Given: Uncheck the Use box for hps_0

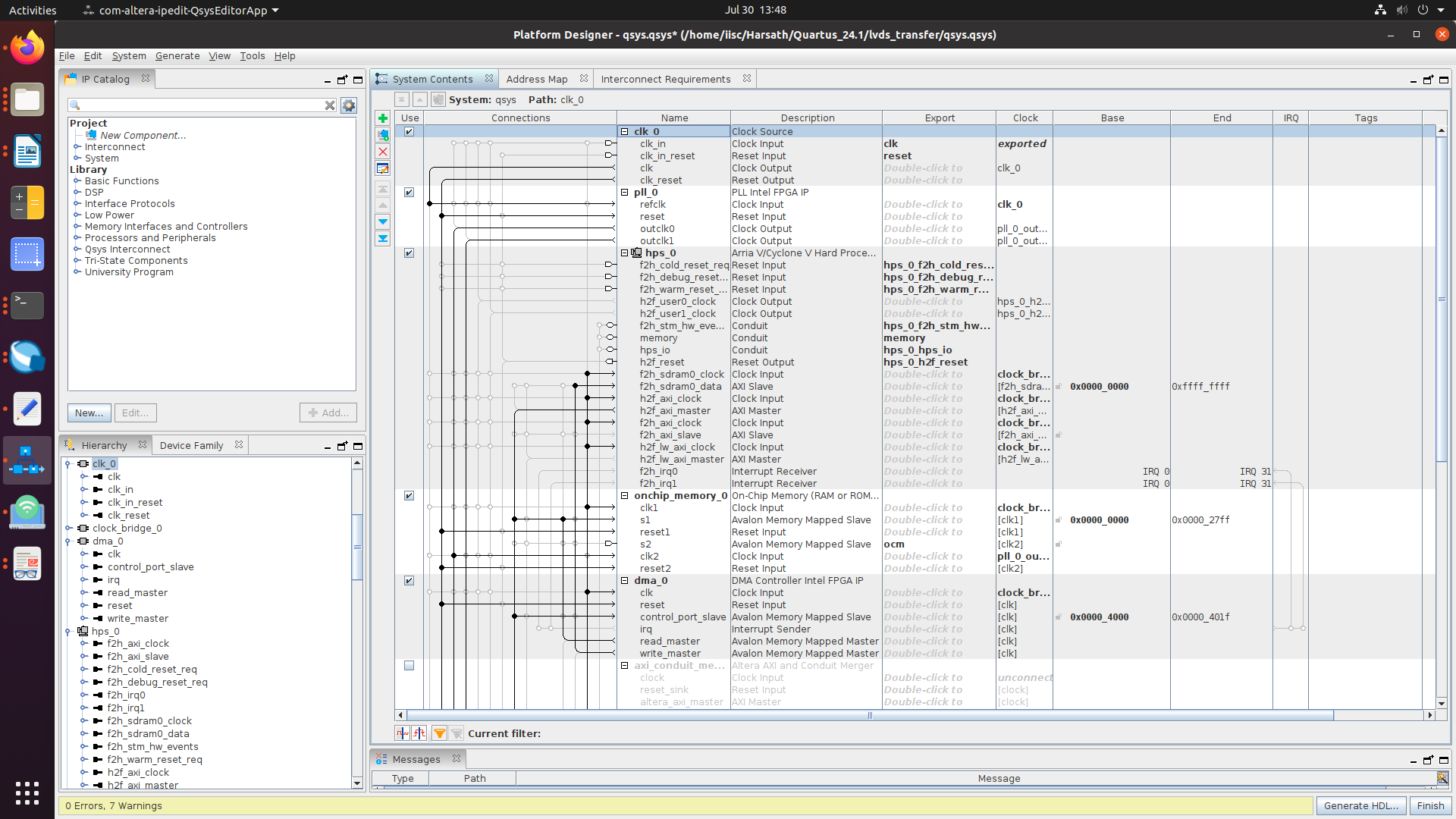Looking at the screenshot, I should pos(409,253).
